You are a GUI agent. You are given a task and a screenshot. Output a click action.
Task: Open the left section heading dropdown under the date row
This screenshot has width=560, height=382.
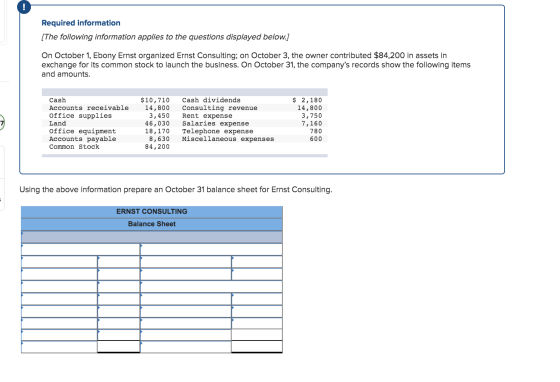(81, 250)
